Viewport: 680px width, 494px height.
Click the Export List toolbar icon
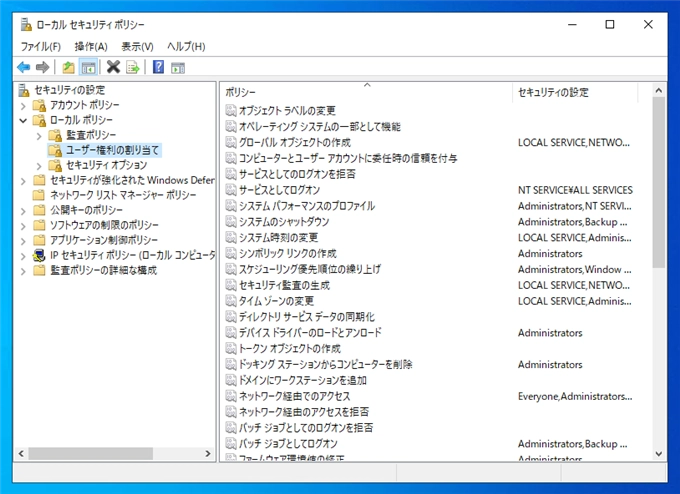click(x=133, y=67)
